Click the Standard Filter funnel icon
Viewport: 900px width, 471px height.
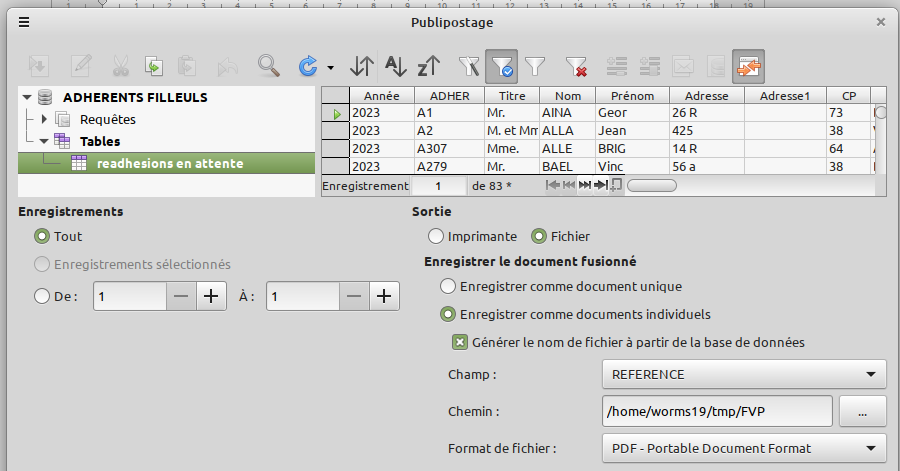pyautogui.click(x=536, y=67)
